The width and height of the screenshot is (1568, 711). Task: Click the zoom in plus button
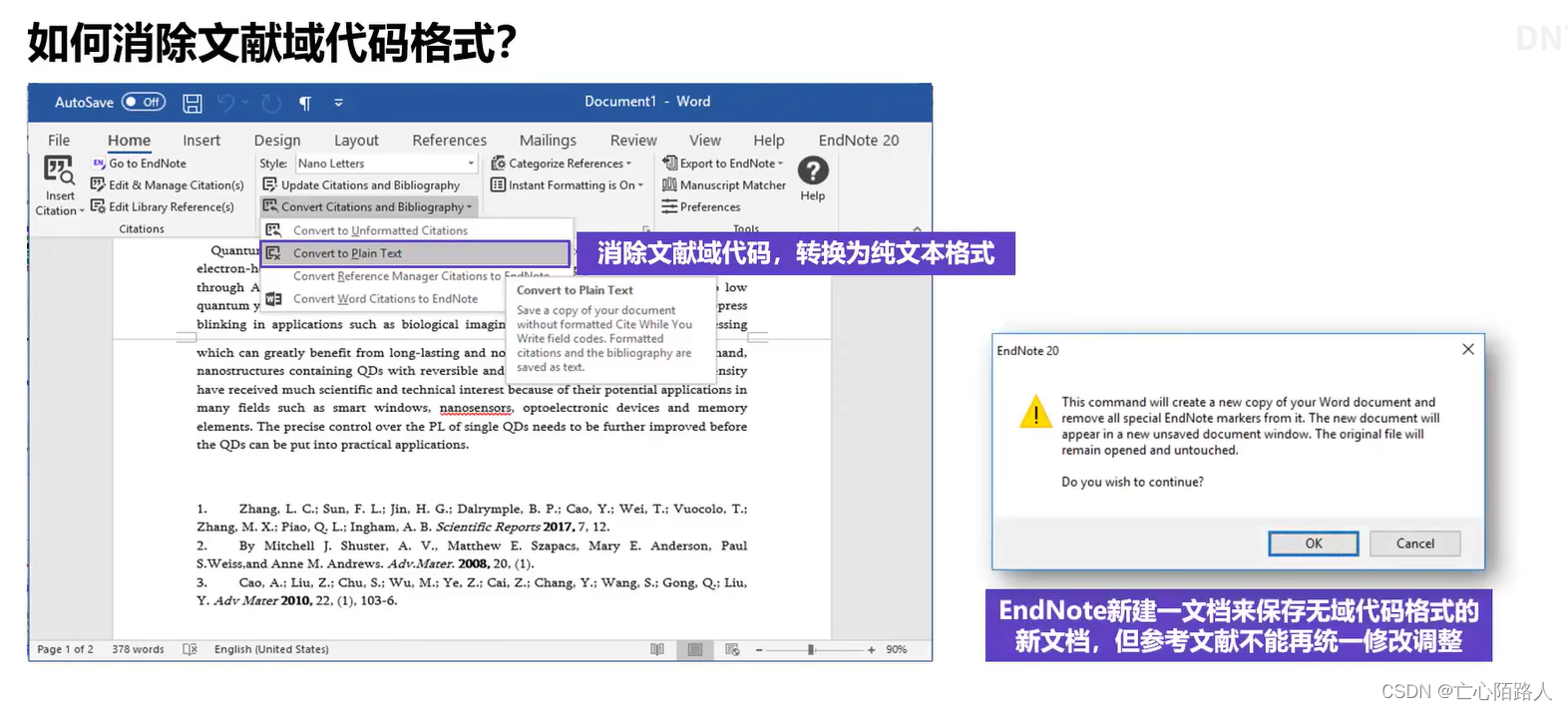(x=871, y=650)
